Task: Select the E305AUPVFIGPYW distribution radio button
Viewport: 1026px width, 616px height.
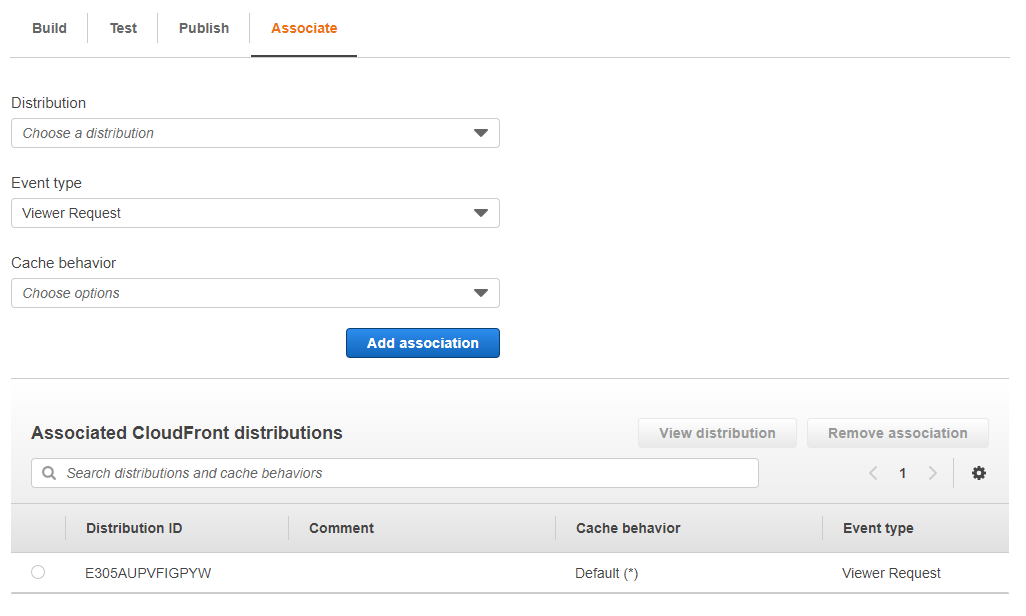Action: (38, 572)
